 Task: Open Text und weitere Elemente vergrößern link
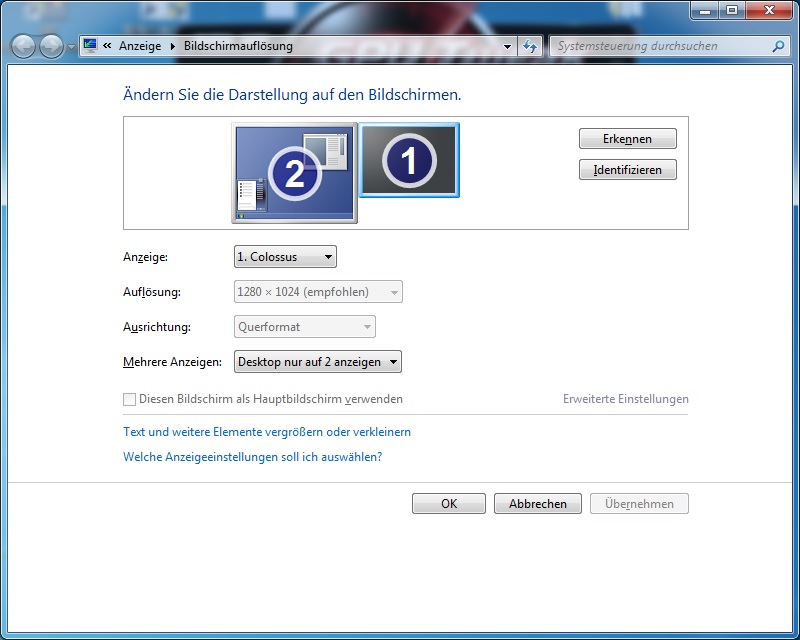[267, 432]
